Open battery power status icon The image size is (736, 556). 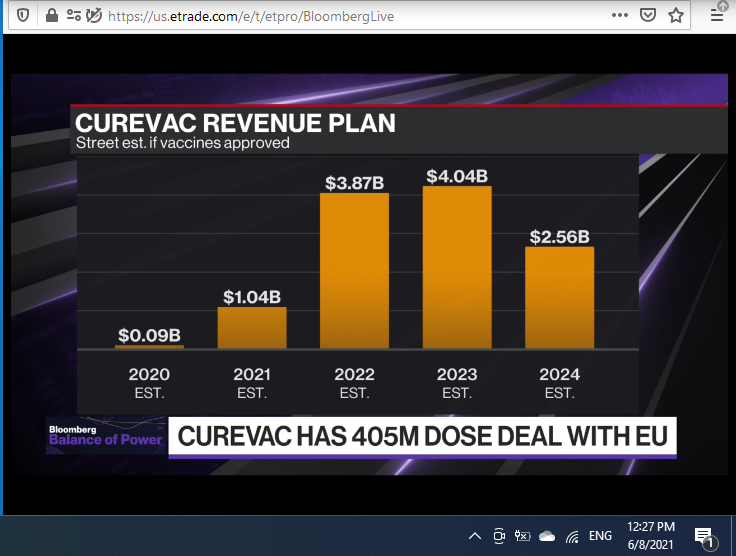pyautogui.click(x=522, y=536)
